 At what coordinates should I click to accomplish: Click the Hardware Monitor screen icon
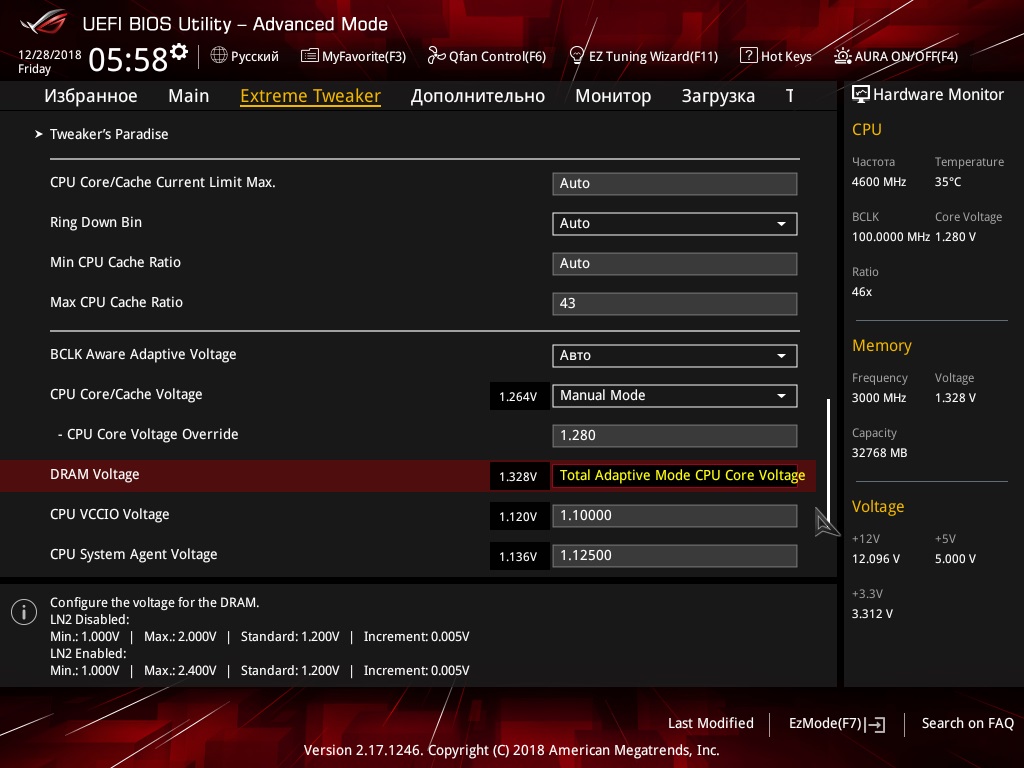[861, 95]
